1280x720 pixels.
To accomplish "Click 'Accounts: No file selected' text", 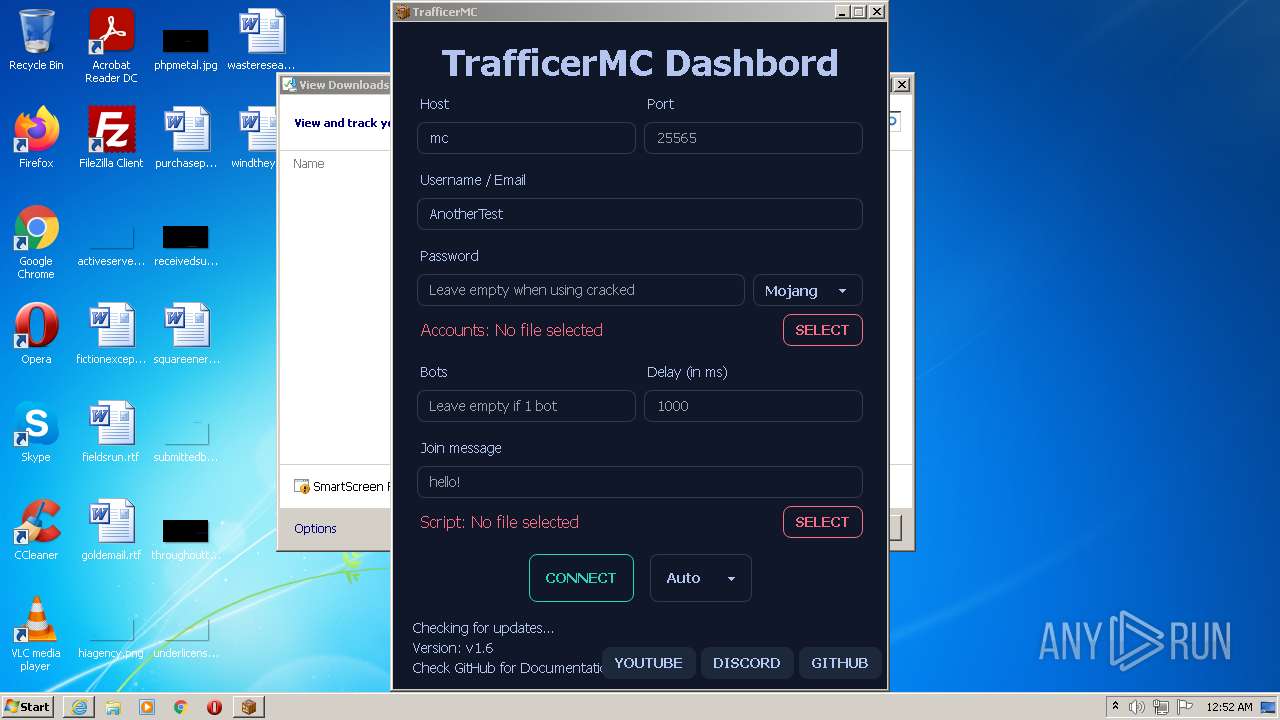I will coord(512,330).
